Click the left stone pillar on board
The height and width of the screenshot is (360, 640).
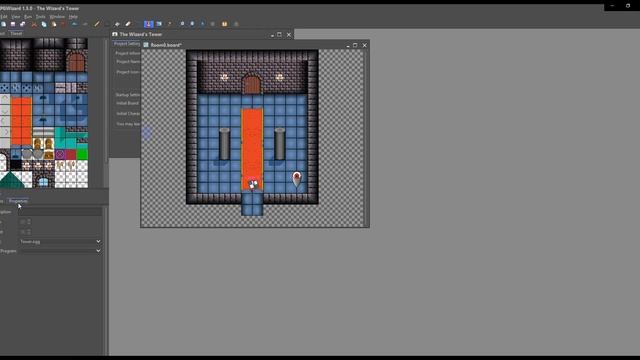coord(224,144)
